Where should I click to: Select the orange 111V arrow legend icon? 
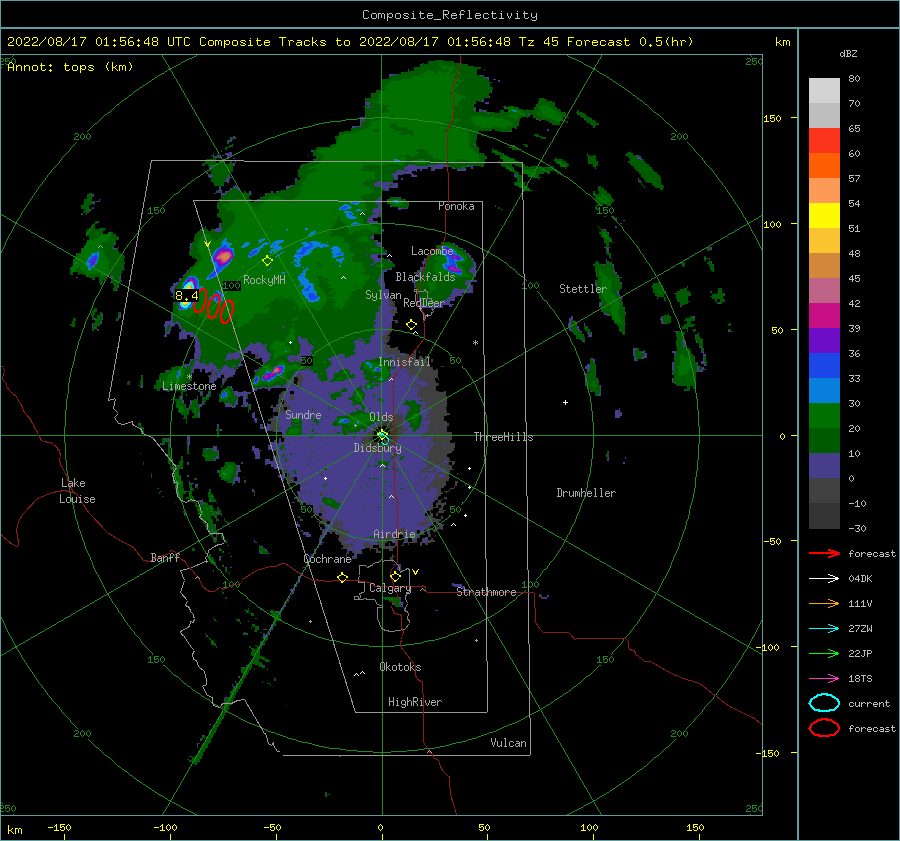[x=824, y=603]
